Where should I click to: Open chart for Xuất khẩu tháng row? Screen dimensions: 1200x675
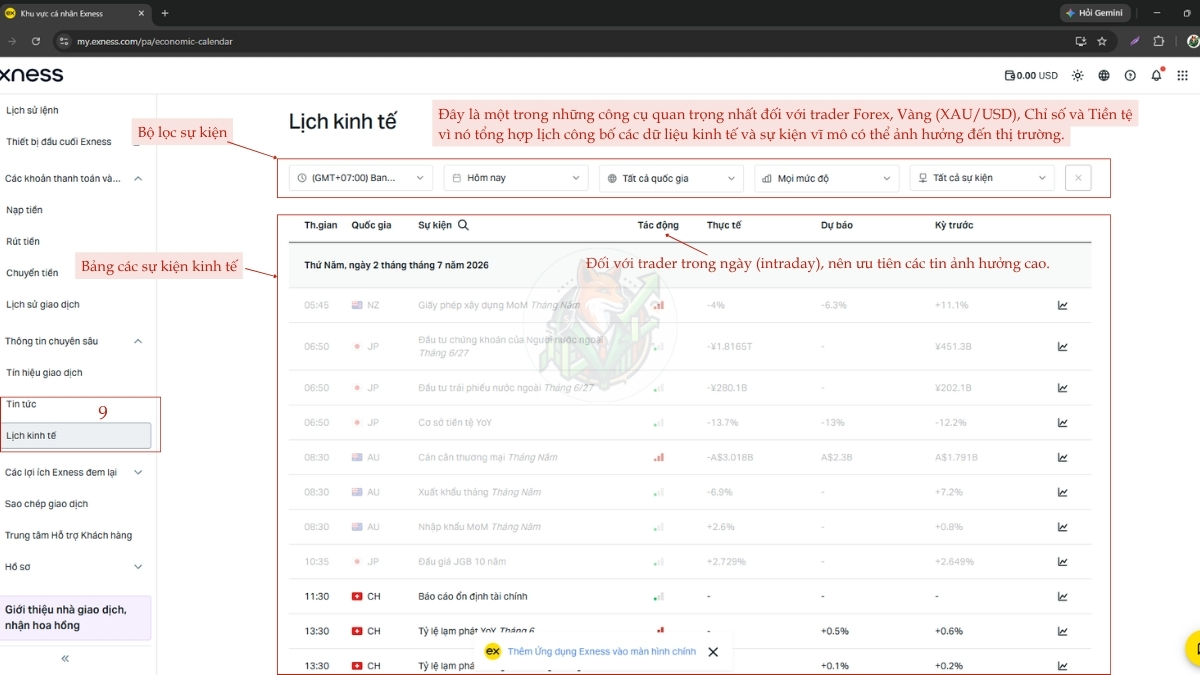pyautogui.click(x=1063, y=492)
